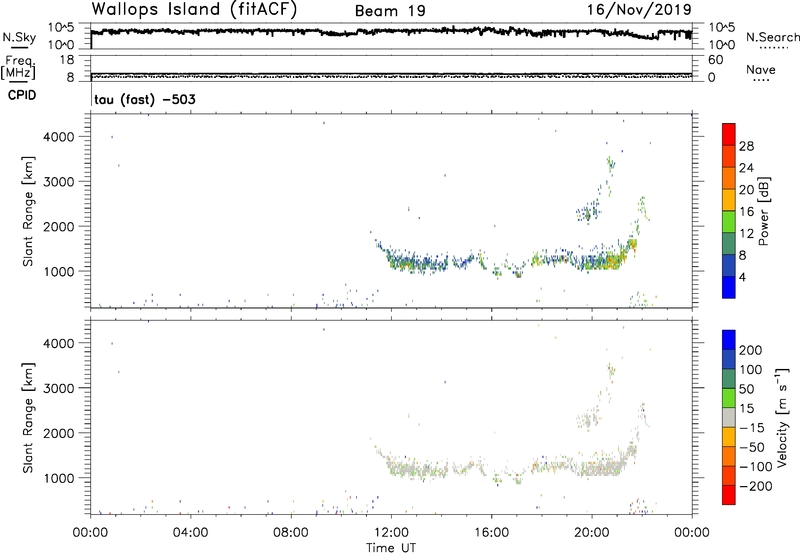Click the '12:00' time axis tick label
Screen dimensions: 800x554
(x=391, y=533)
